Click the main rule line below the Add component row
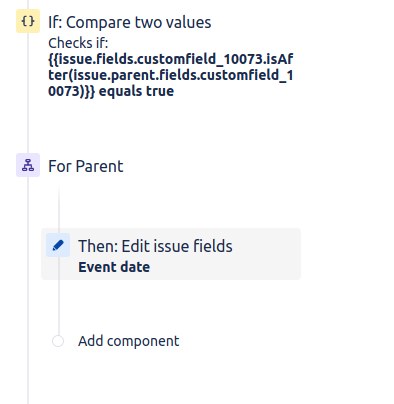 [28, 377]
